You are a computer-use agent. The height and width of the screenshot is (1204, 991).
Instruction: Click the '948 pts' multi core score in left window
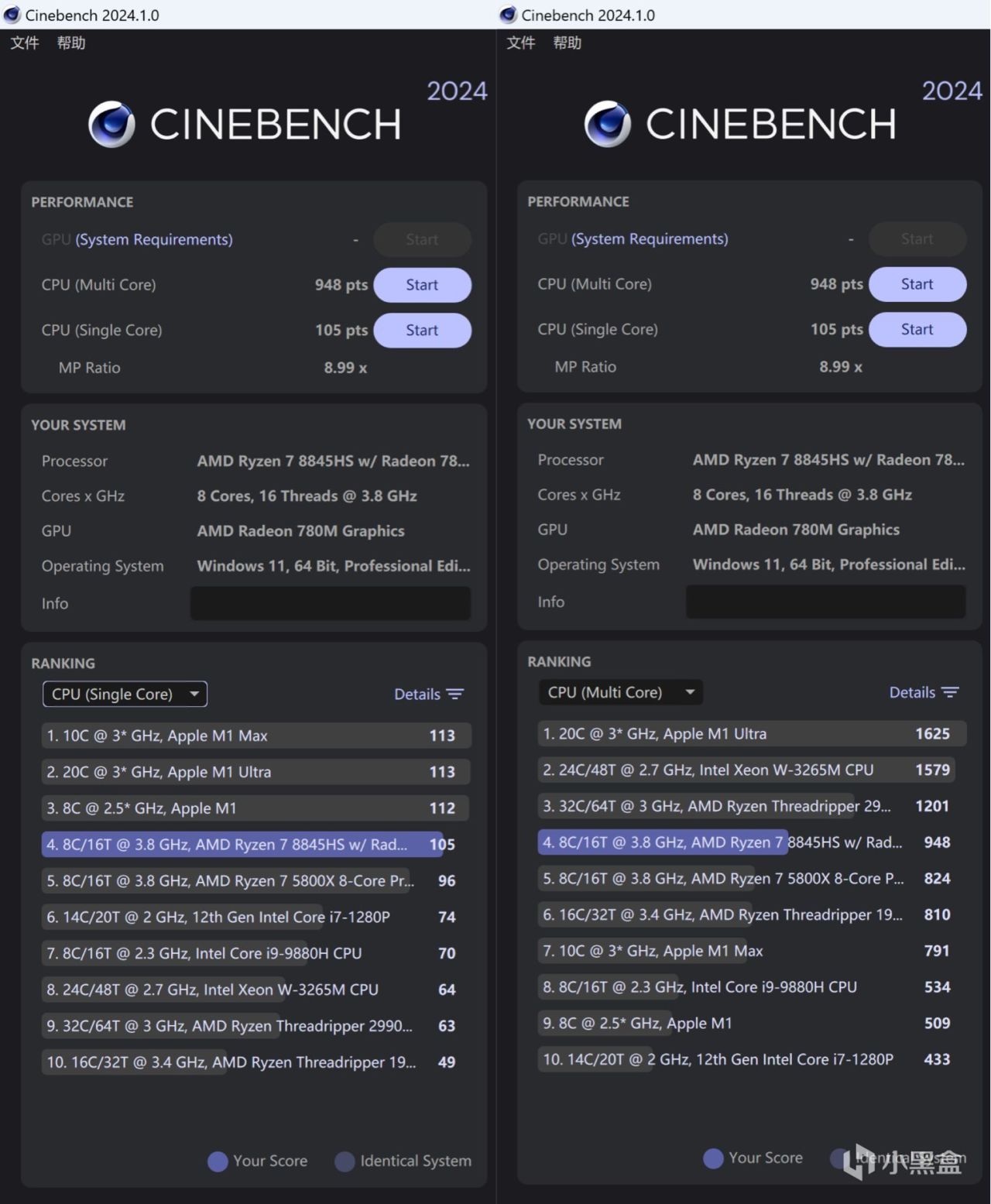point(341,285)
